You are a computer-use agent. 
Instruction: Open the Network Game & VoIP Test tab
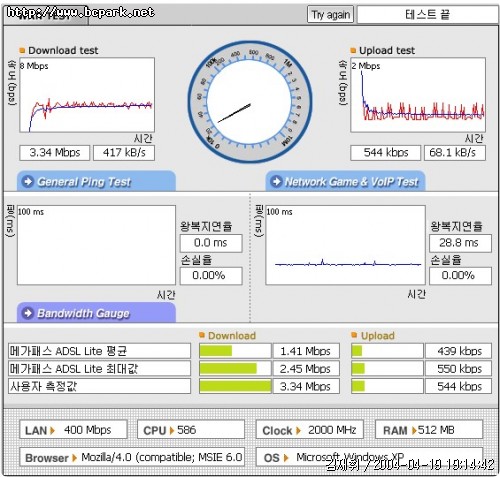[x=345, y=181]
